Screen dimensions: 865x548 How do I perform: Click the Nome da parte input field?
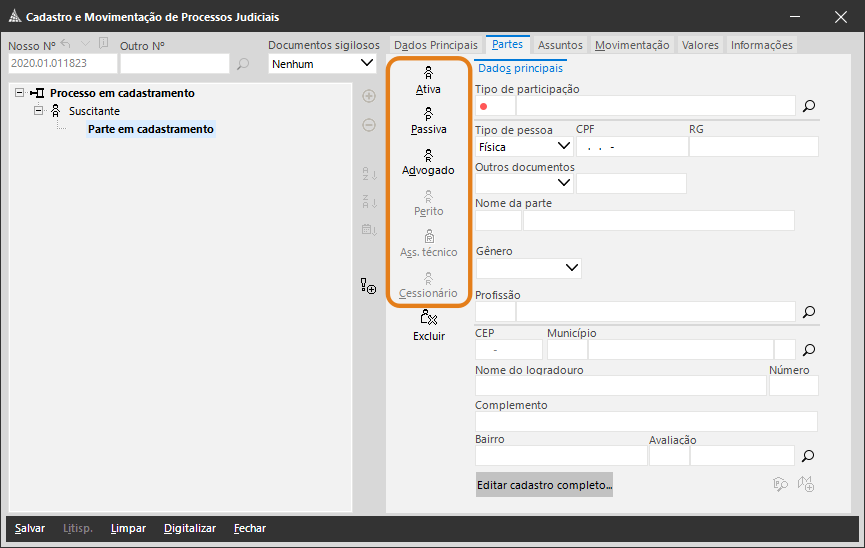(x=659, y=220)
